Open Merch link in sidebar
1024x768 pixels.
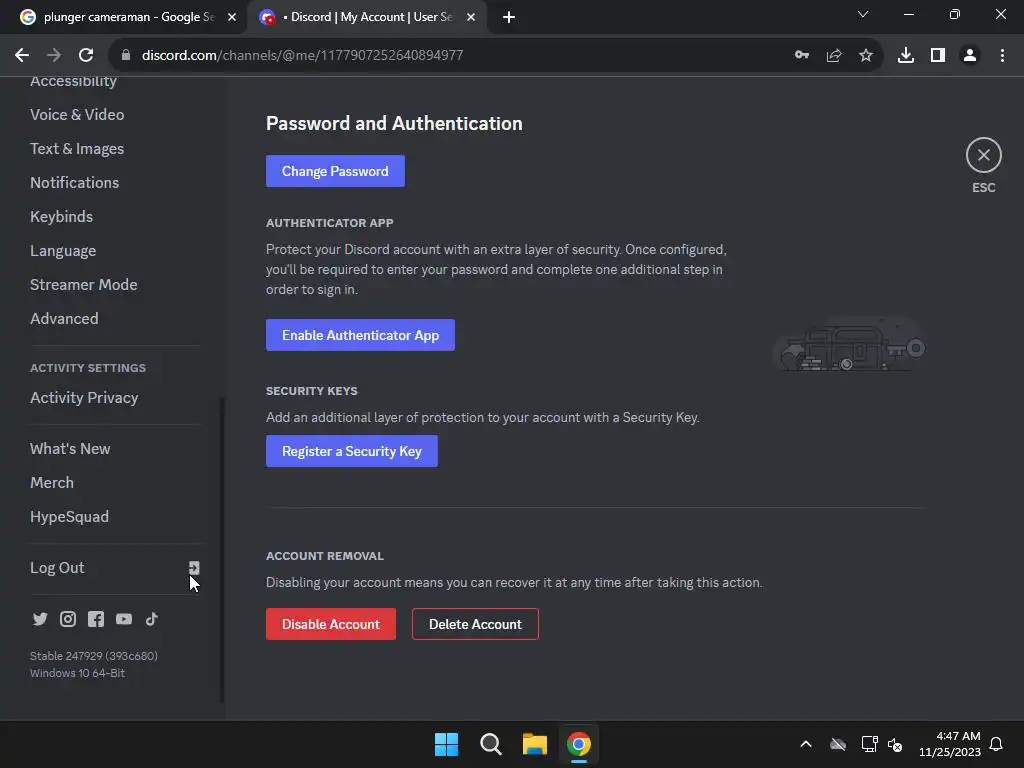pyautogui.click(x=52, y=483)
